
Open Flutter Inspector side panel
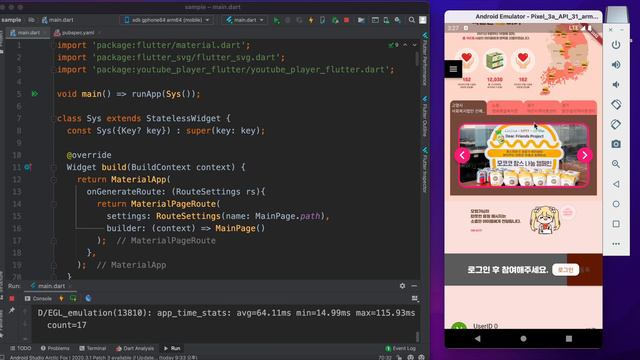coord(424,171)
